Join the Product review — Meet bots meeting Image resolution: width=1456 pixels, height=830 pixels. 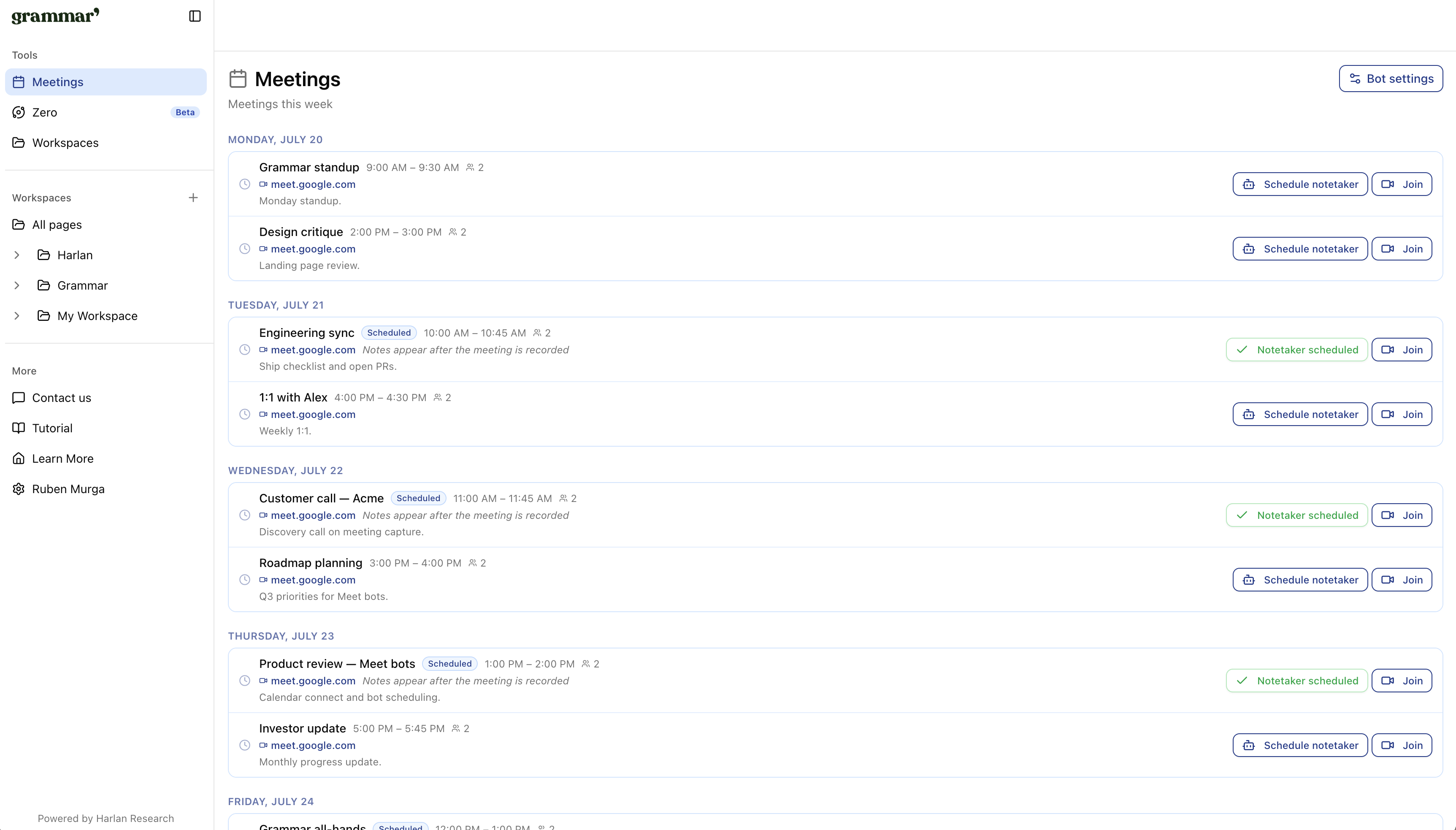pyautogui.click(x=1401, y=681)
